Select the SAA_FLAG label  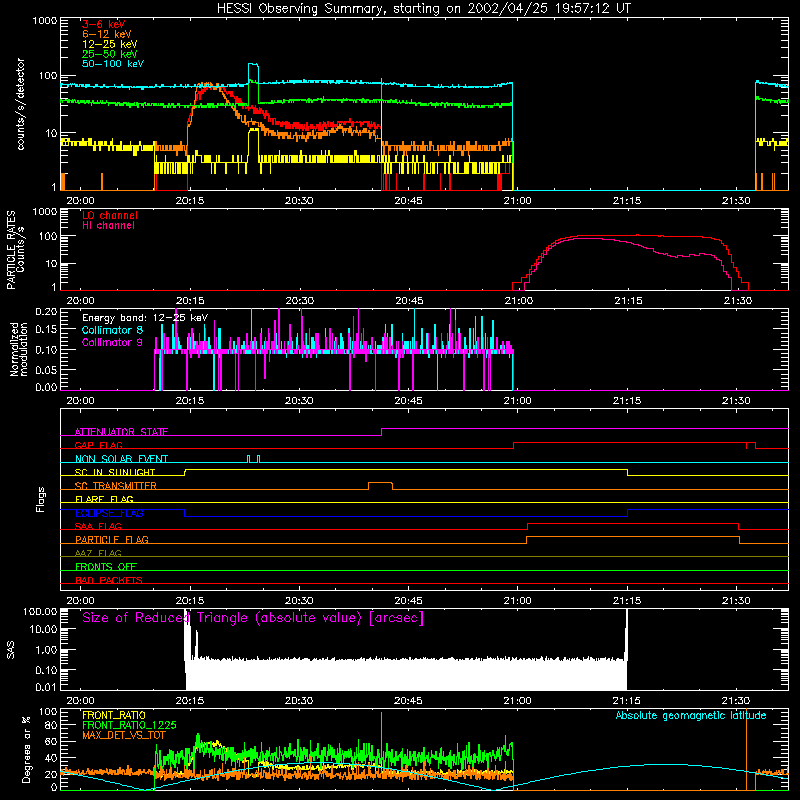(x=98, y=526)
